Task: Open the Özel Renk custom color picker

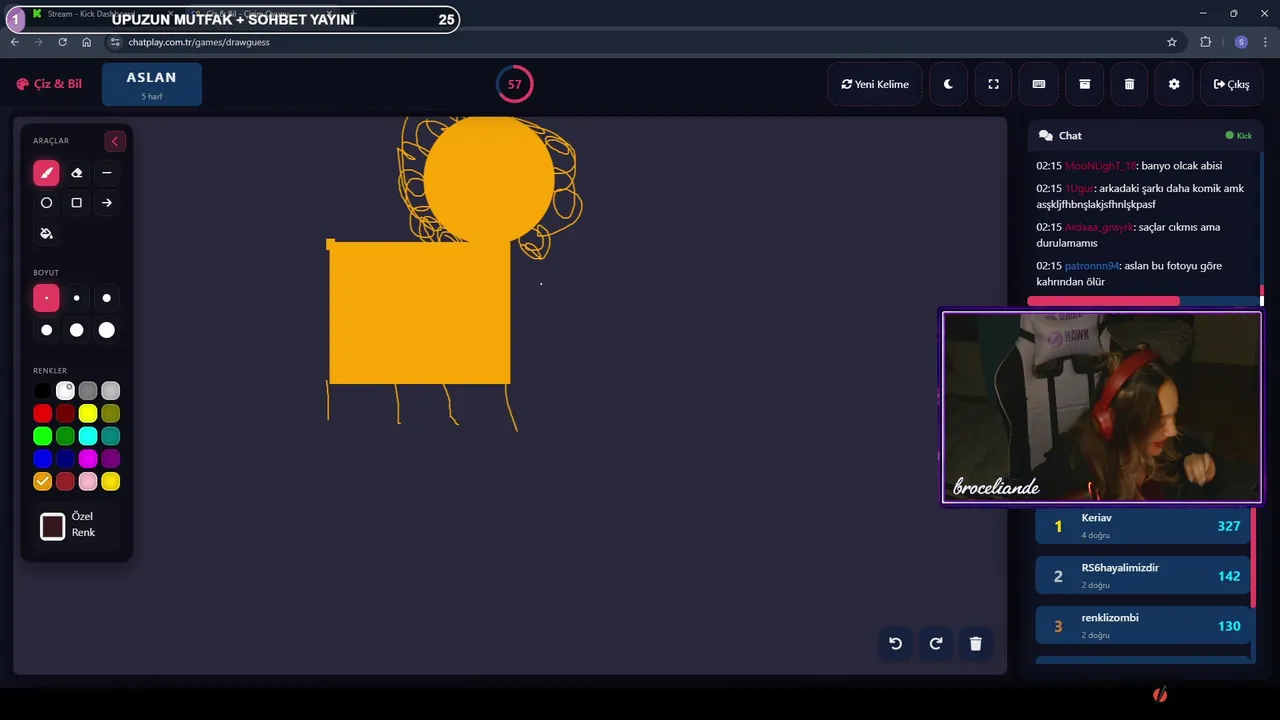Action: click(53, 526)
